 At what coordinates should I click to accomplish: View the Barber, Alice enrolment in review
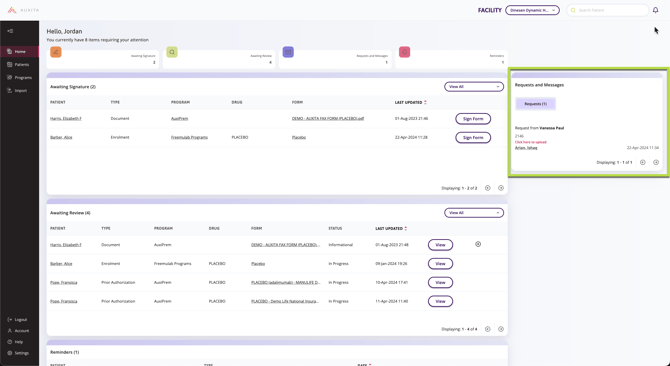pos(440,264)
